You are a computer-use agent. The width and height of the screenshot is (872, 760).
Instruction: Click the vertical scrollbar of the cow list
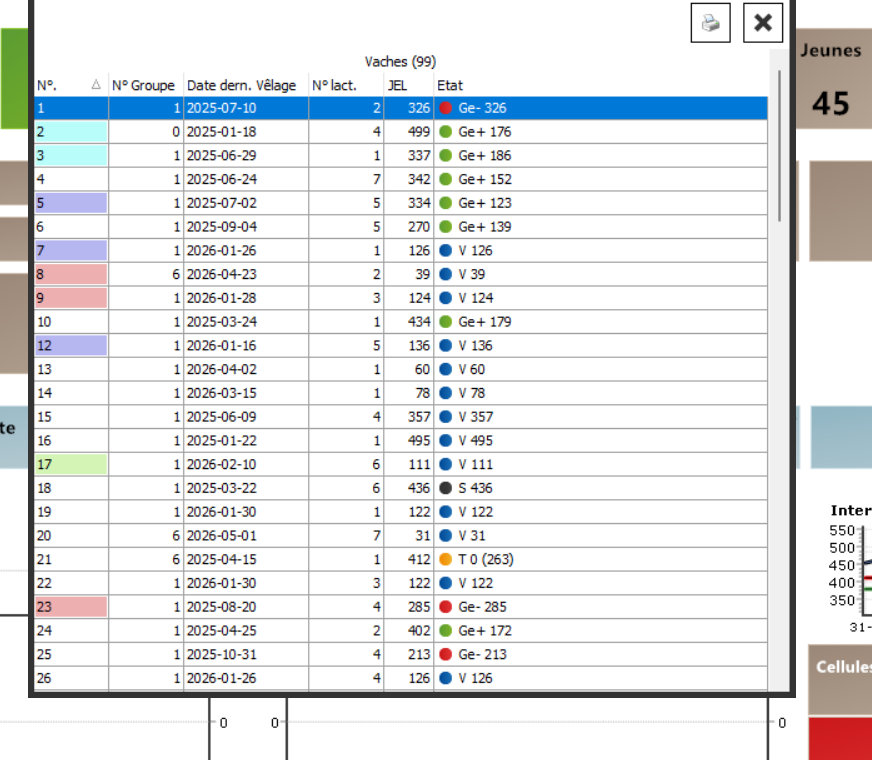click(x=779, y=146)
